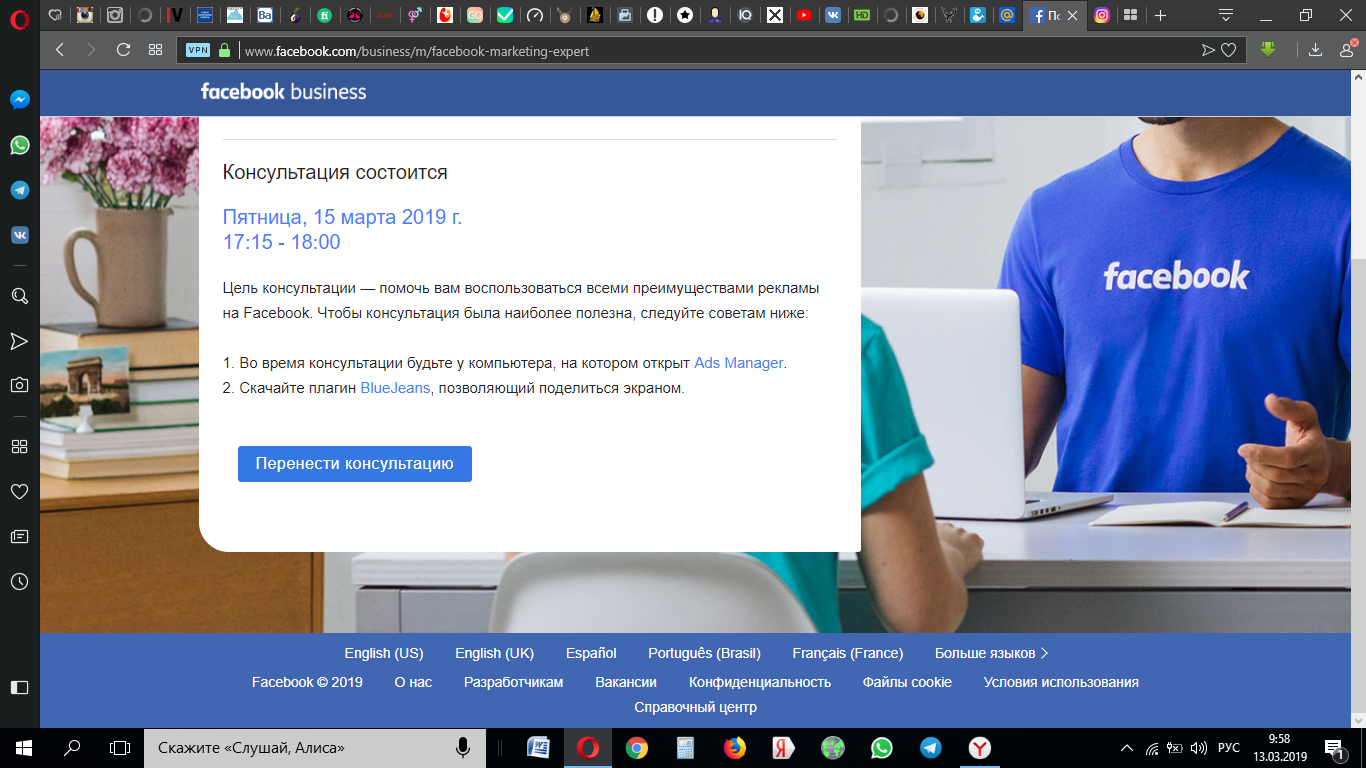Open VK in the Opera sidebar
The image size is (1366, 768).
[19, 235]
